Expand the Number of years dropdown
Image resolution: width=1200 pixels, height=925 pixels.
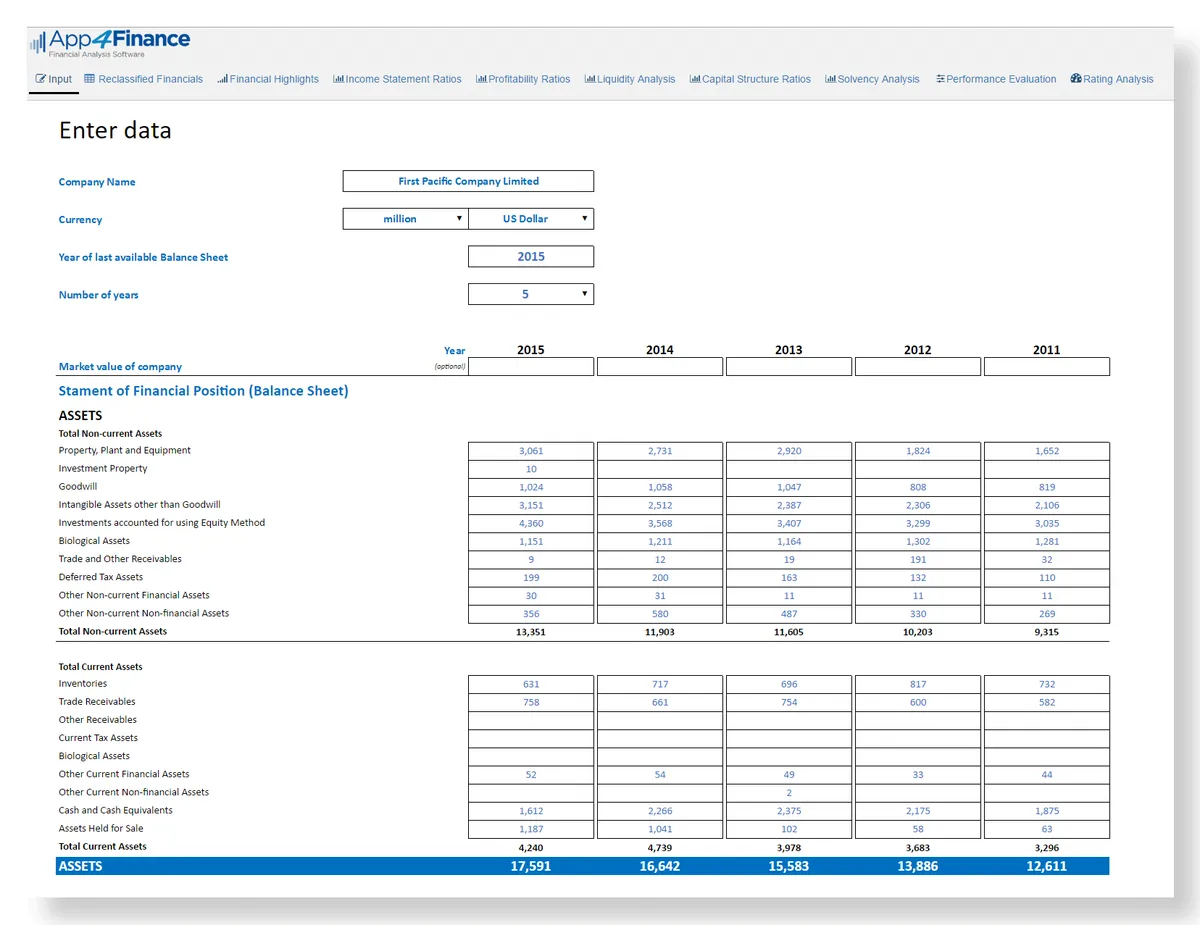pyautogui.click(x=531, y=294)
